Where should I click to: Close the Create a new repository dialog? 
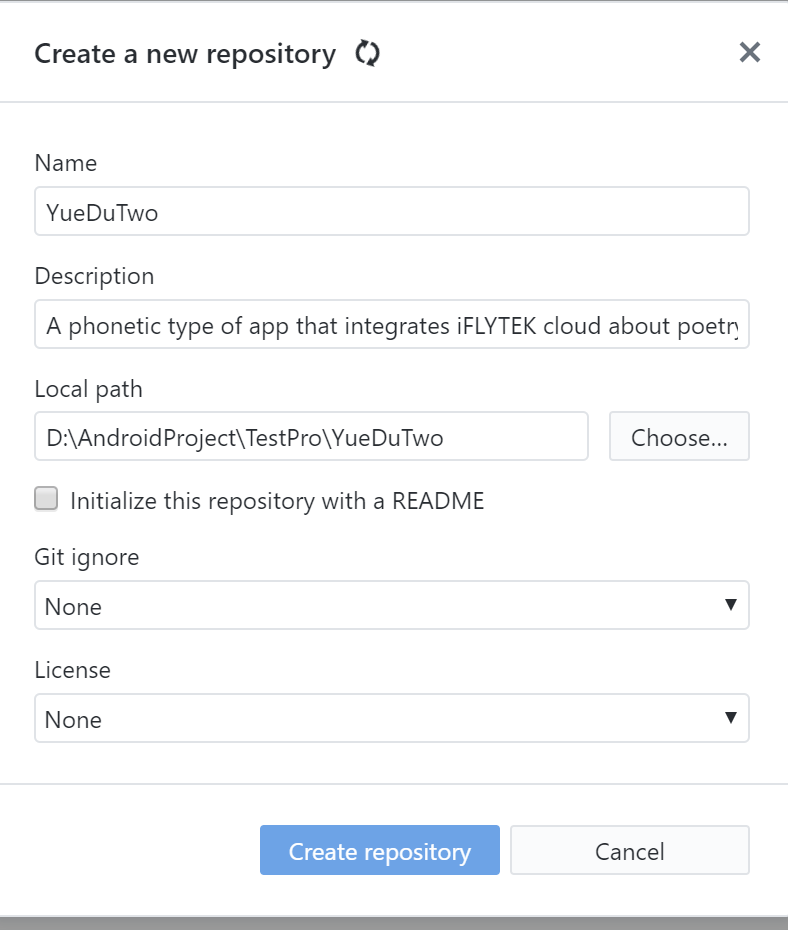point(749,52)
